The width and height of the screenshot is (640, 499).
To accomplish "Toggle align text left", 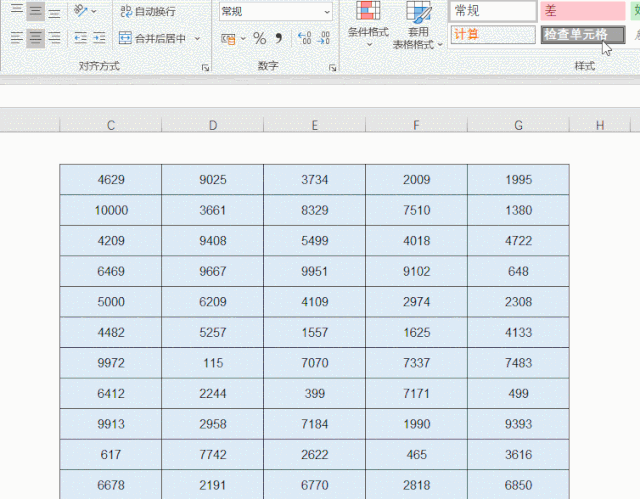I will 16,39.
